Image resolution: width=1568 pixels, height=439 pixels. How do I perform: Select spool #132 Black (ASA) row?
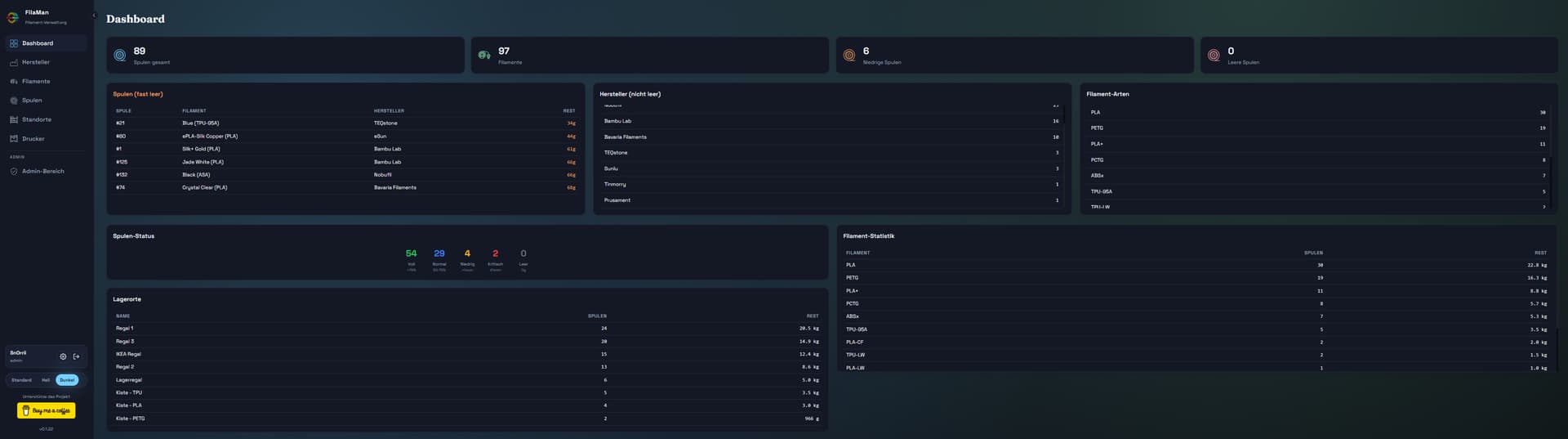tap(345, 175)
